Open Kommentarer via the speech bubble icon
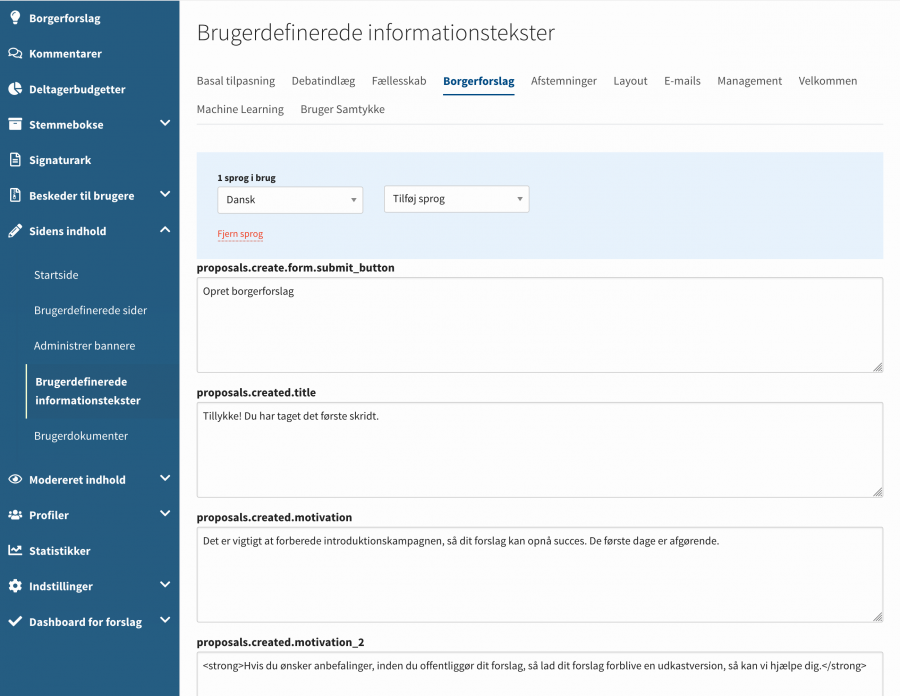 coord(14,53)
